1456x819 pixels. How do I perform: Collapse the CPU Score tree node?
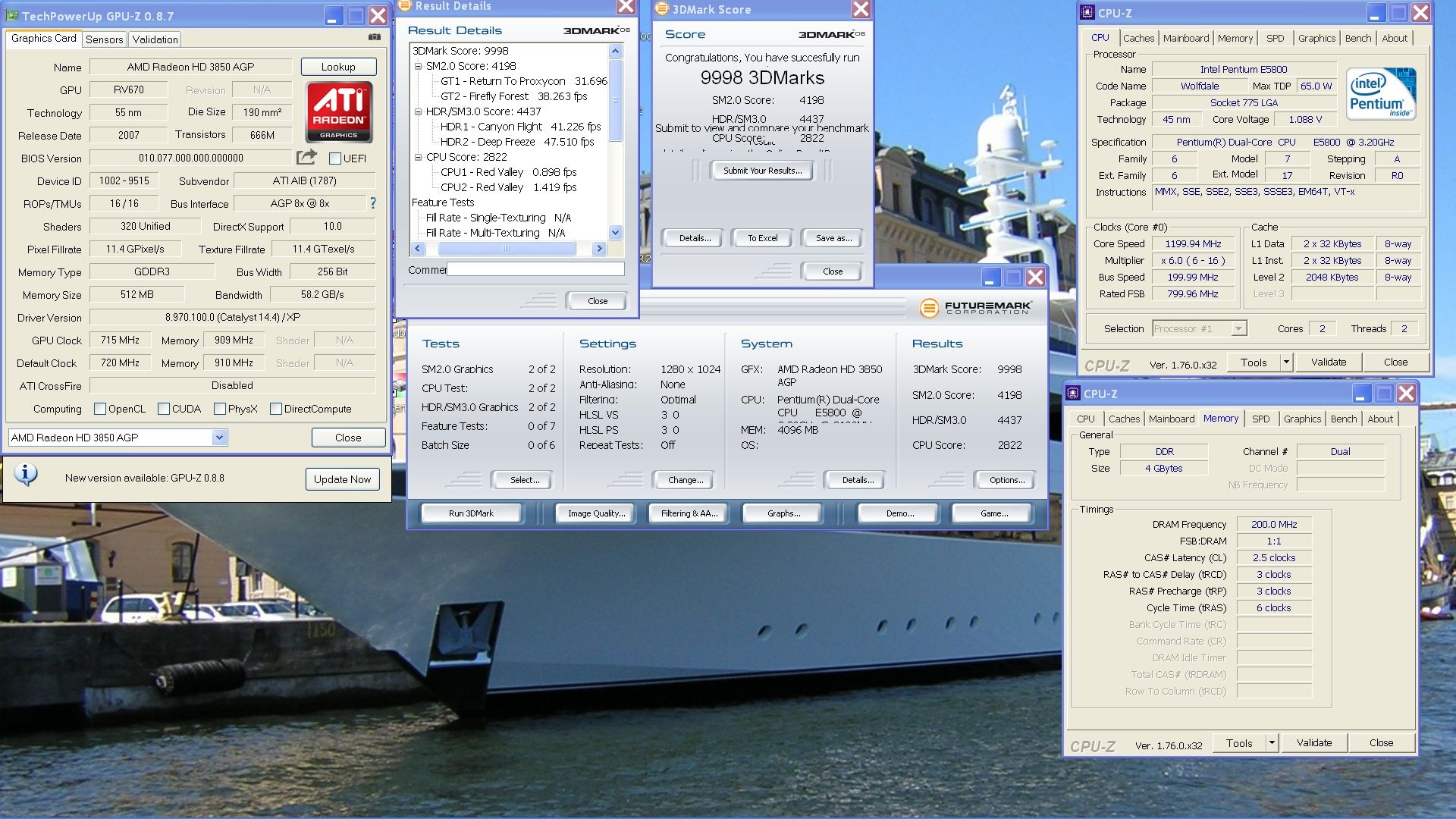click(x=418, y=157)
